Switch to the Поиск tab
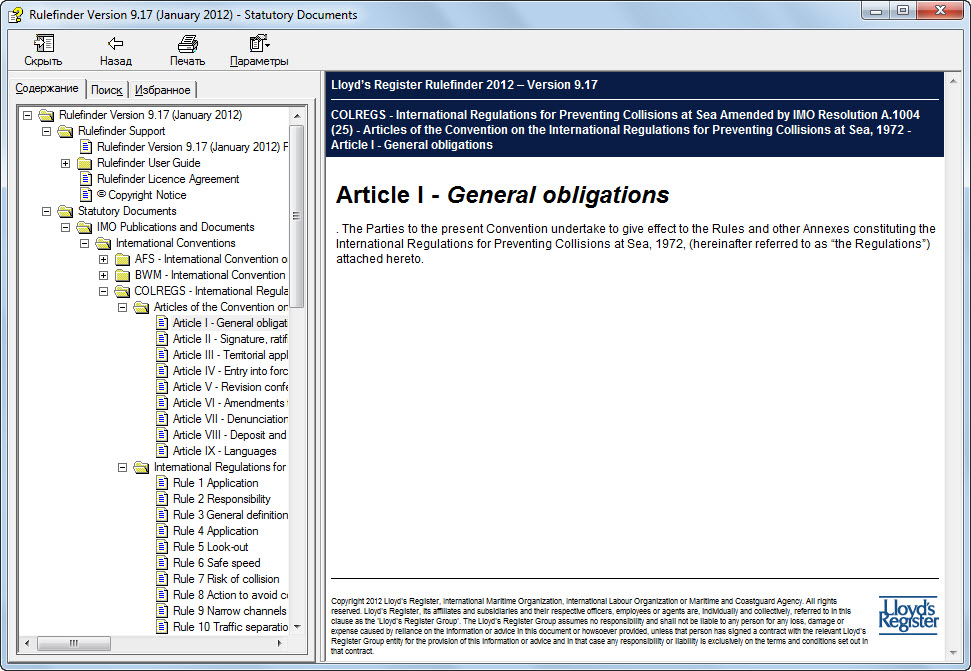971x671 pixels. point(105,88)
